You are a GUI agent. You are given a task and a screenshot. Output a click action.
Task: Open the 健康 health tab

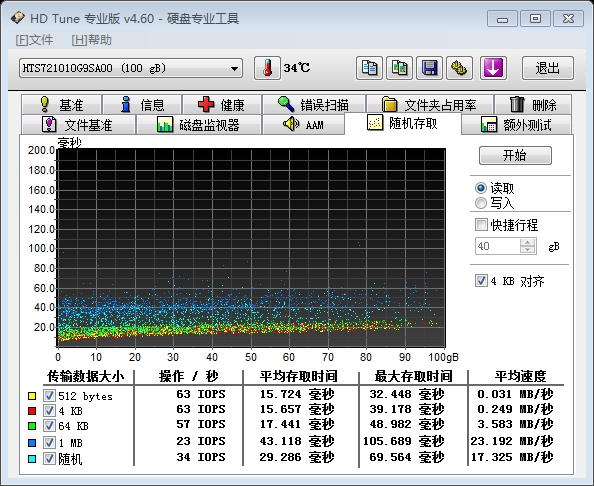222,105
